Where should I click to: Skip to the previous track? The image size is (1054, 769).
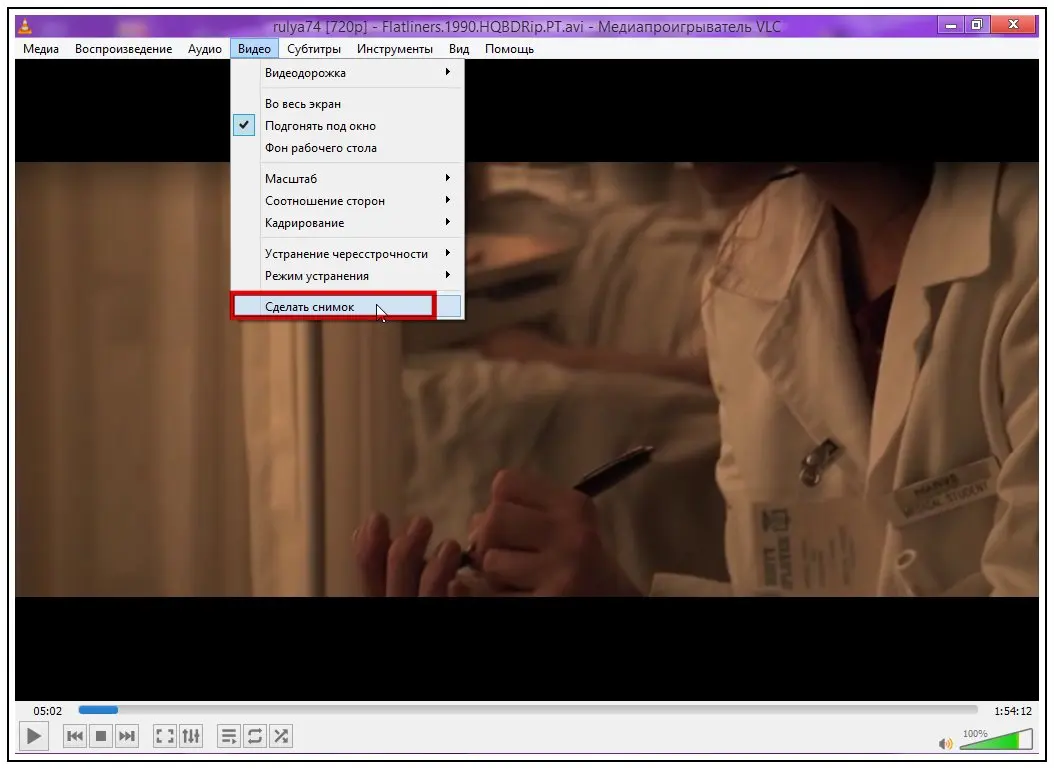(x=75, y=737)
